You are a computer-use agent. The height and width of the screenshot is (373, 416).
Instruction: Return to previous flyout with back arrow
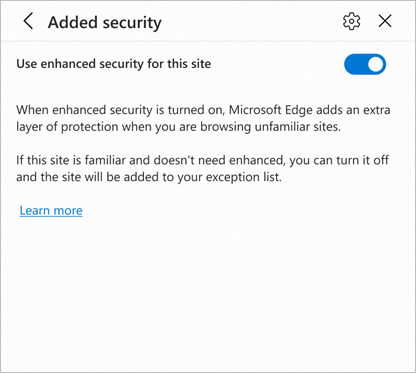point(28,21)
